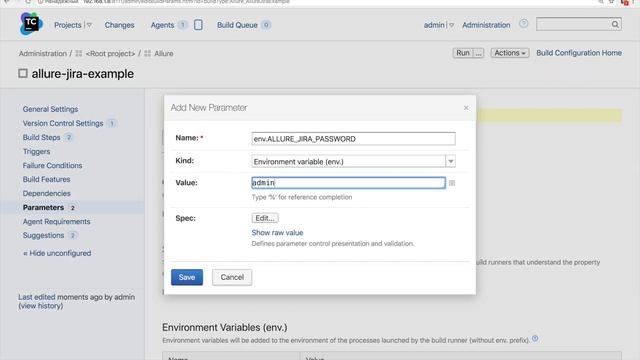Screen dimensions: 640x360
Task: Open Build Features in sidebar
Action: [47, 179]
